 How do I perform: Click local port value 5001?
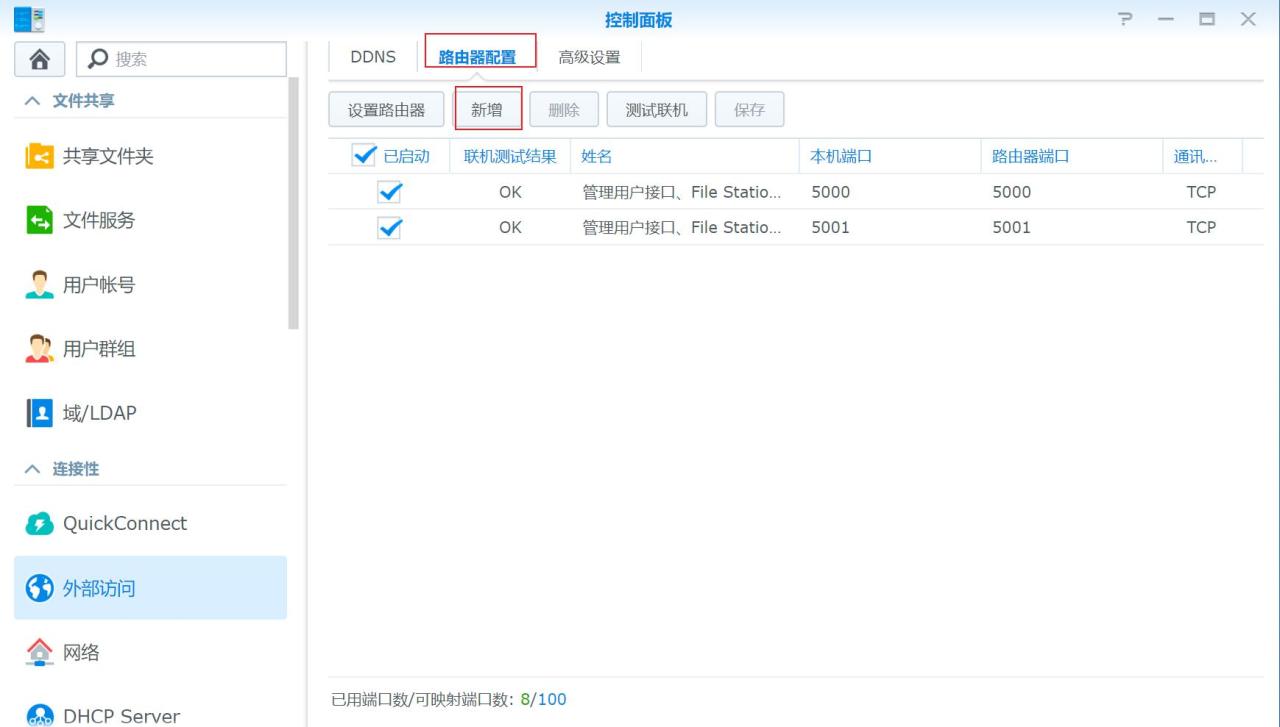pyautogui.click(x=830, y=227)
